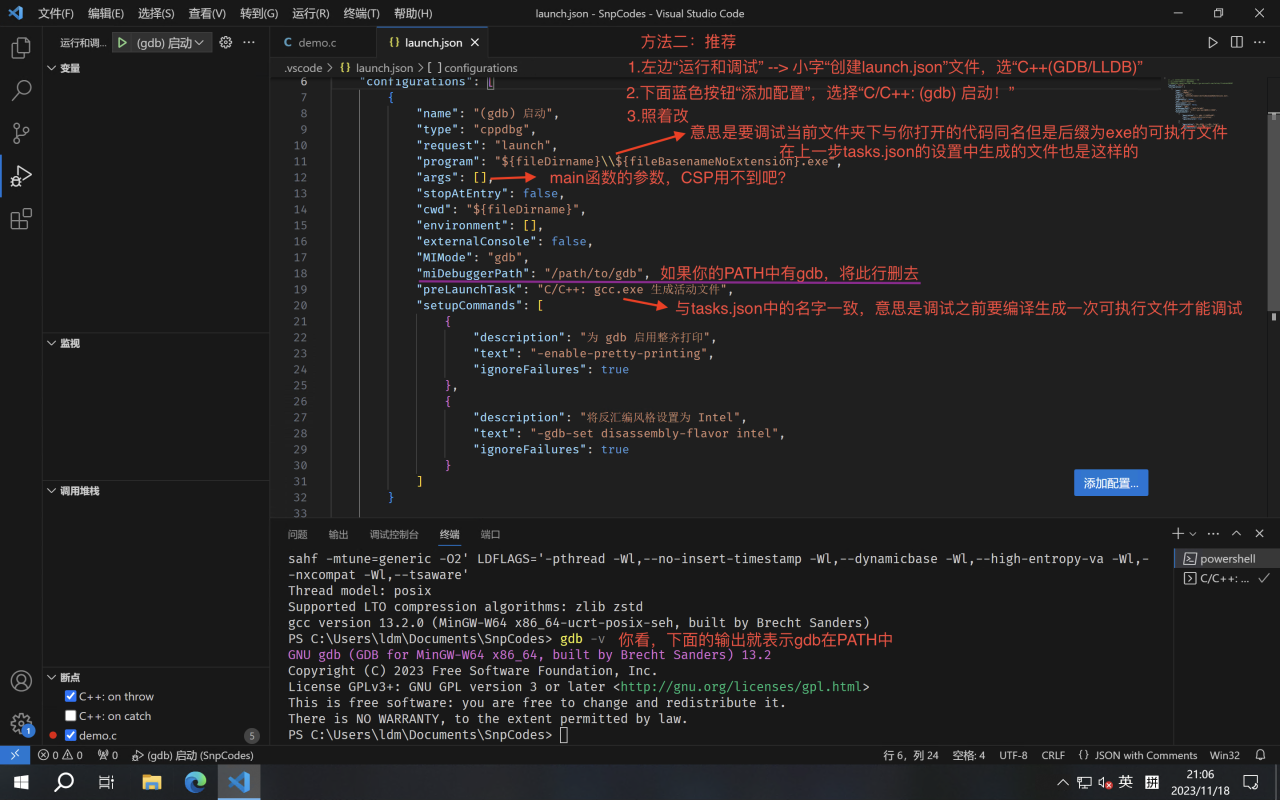Select the C/C++ task terminal entry
This screenshot has width=1280, height=800.
tap(1226, 579)
